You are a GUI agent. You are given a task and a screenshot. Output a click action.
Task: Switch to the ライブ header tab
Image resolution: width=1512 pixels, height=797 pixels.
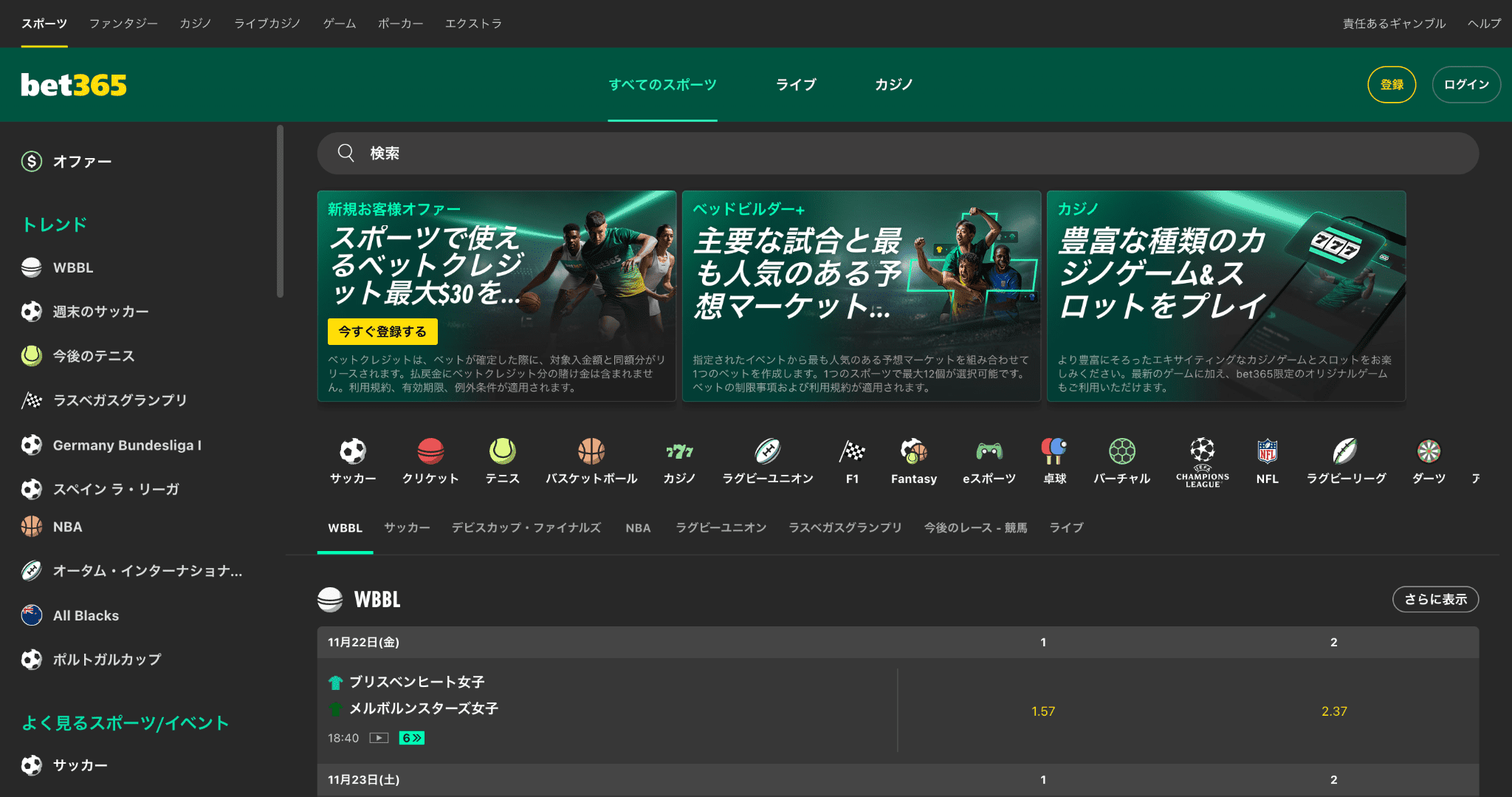[x=796, y=85]
